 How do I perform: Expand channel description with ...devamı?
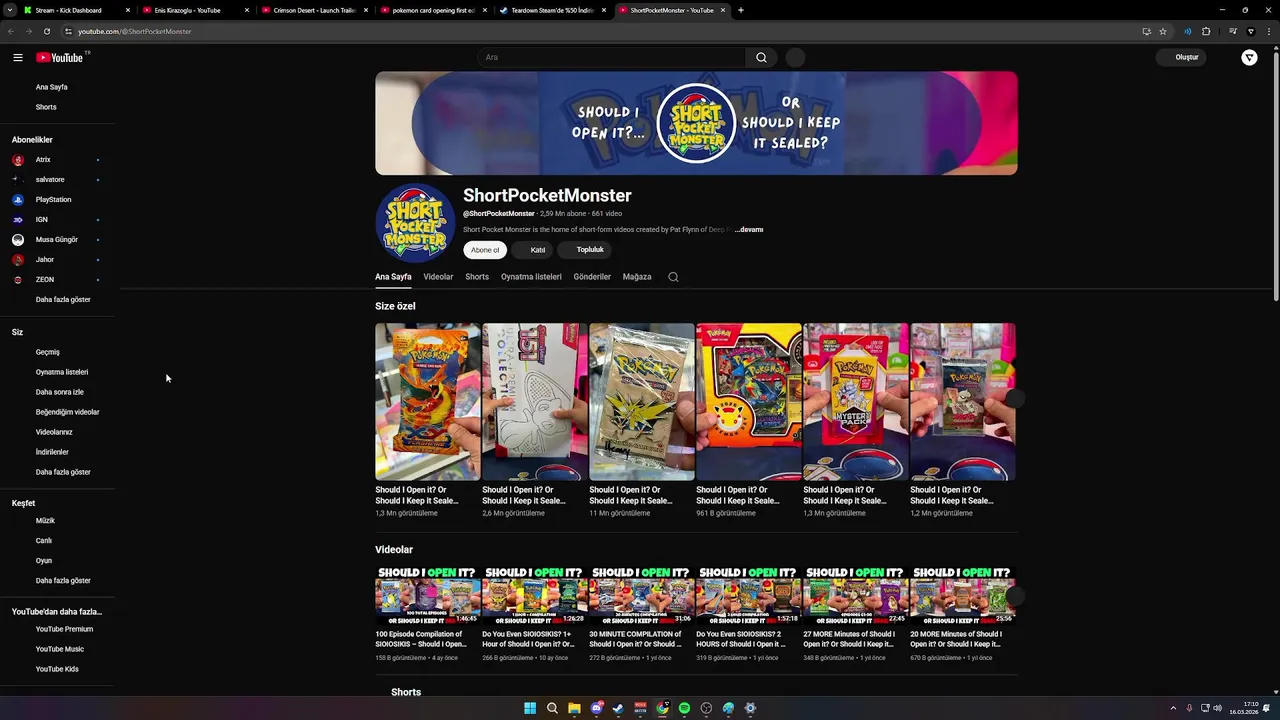coord(749,230)
